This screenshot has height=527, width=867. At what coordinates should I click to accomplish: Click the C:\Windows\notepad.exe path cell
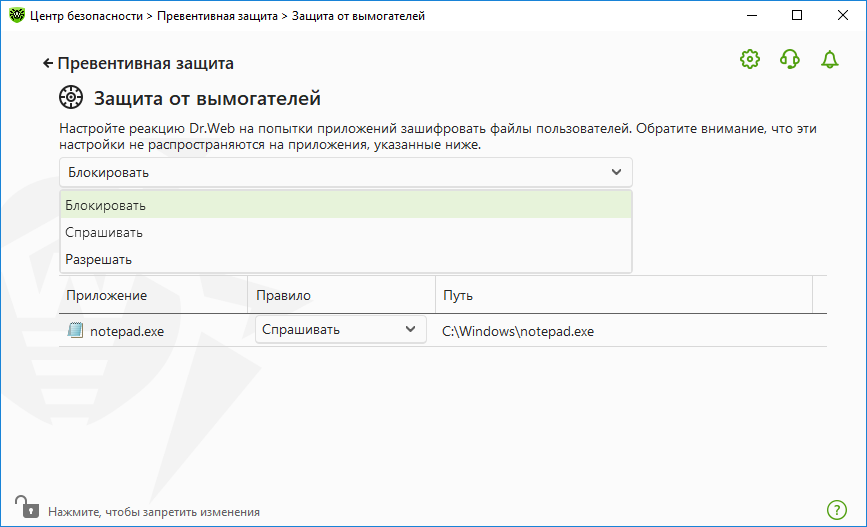518,331
